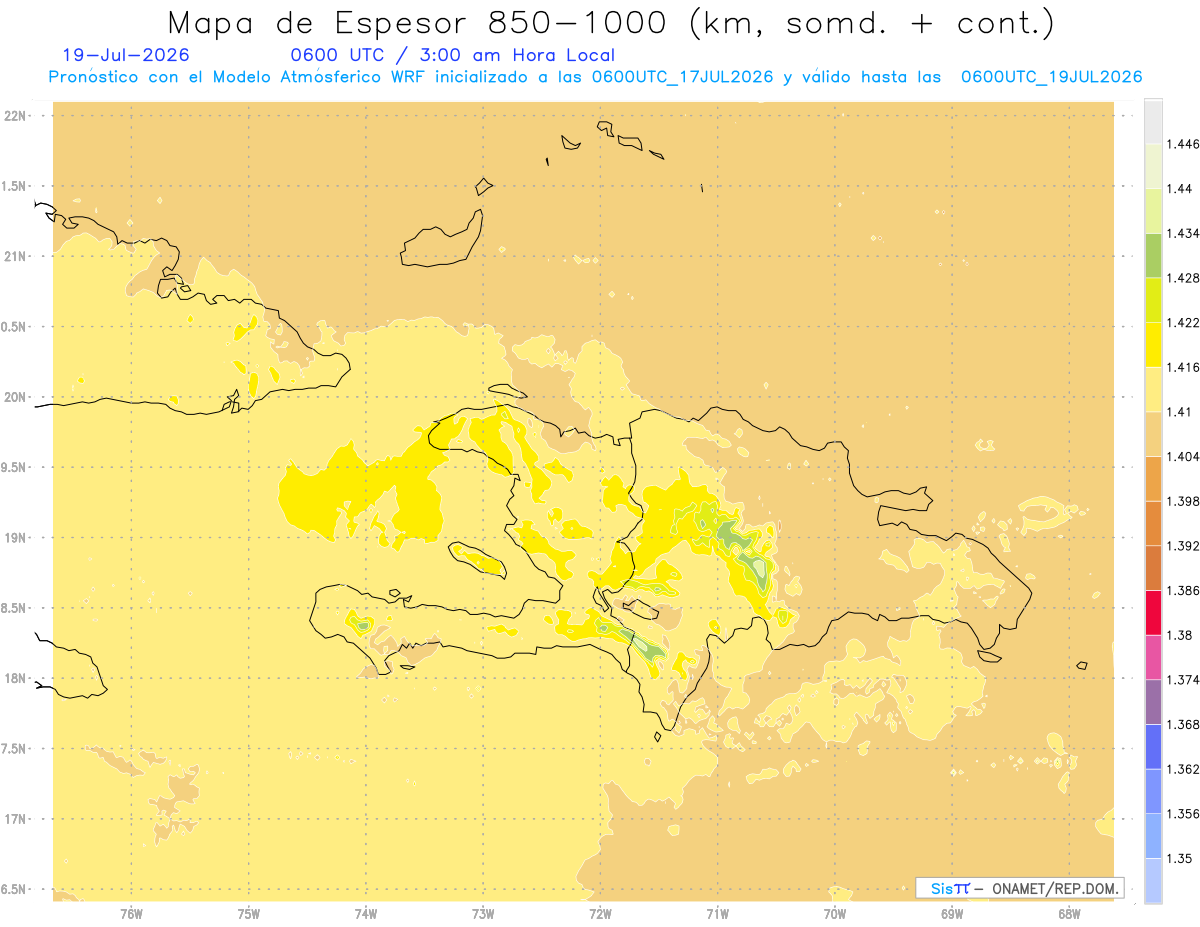Click the 72W longitude label
1200x927 pixels.
(600, 913)
